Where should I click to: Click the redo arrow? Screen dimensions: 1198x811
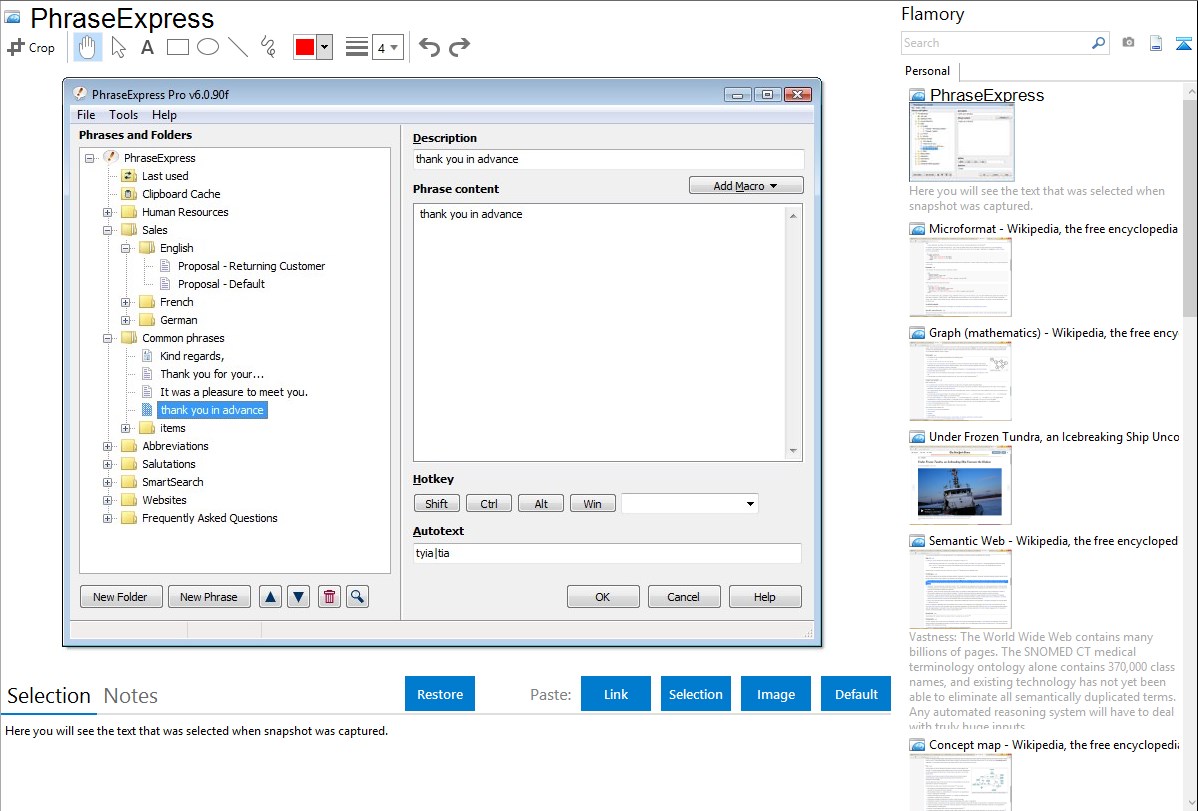(459, 47)
